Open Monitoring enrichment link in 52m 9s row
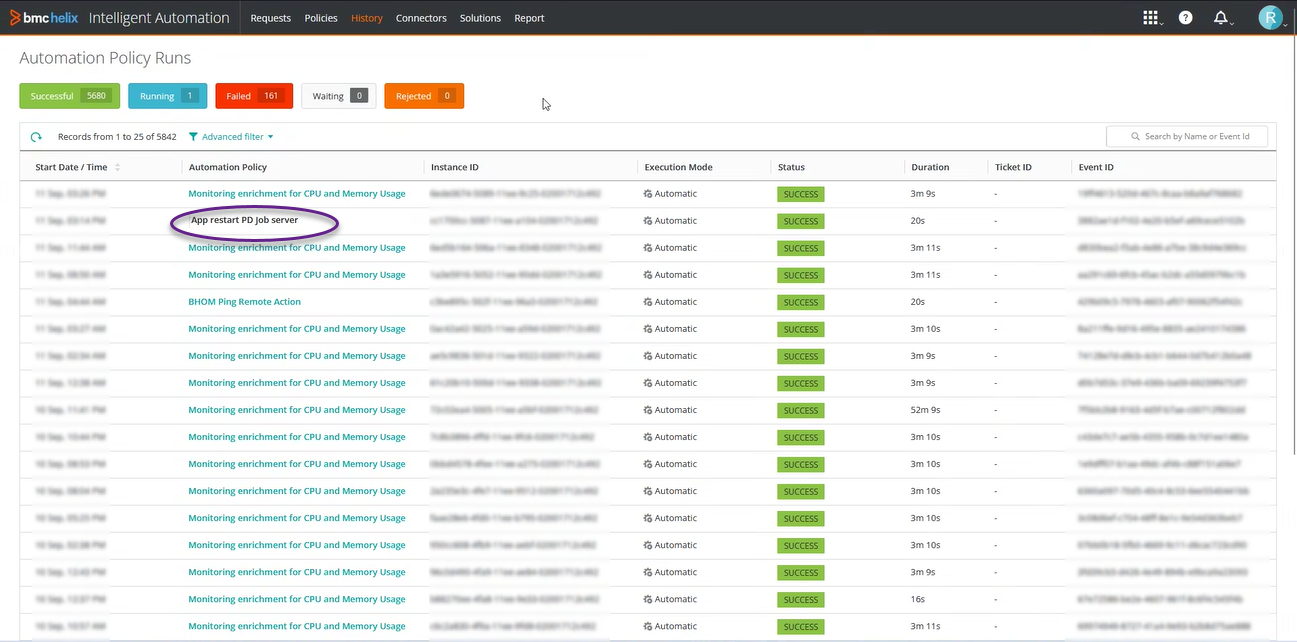Viewport: 1297px width, 642px height. [297, 410]
